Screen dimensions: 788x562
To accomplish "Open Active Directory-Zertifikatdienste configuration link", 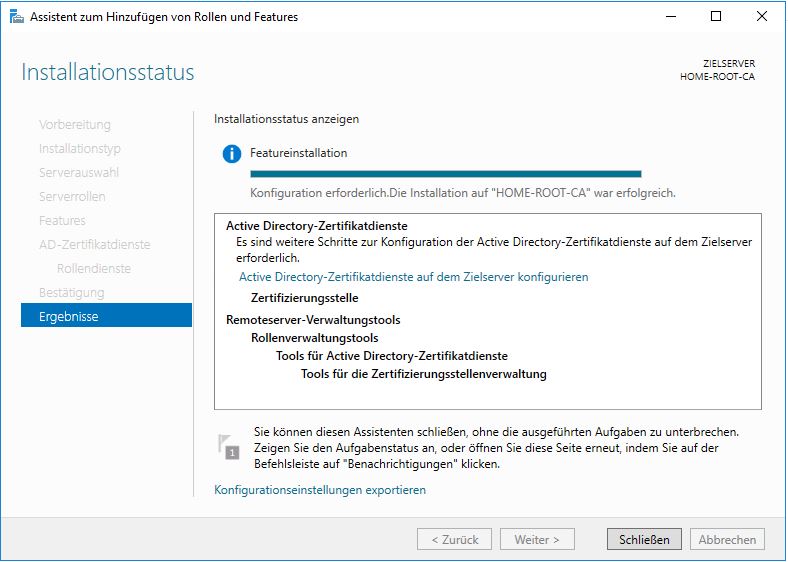I will [413, 277].
